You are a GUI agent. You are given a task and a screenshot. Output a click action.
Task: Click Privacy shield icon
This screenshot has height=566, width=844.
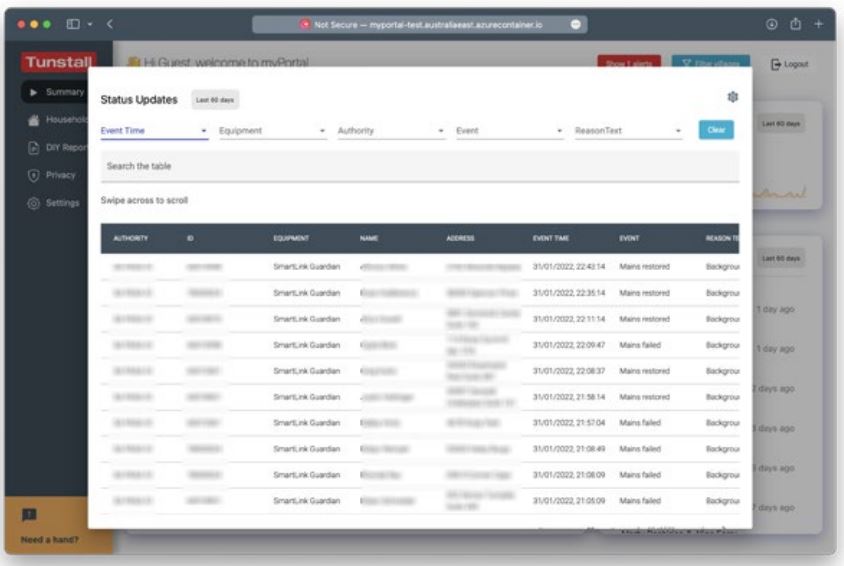coord(33,175)
